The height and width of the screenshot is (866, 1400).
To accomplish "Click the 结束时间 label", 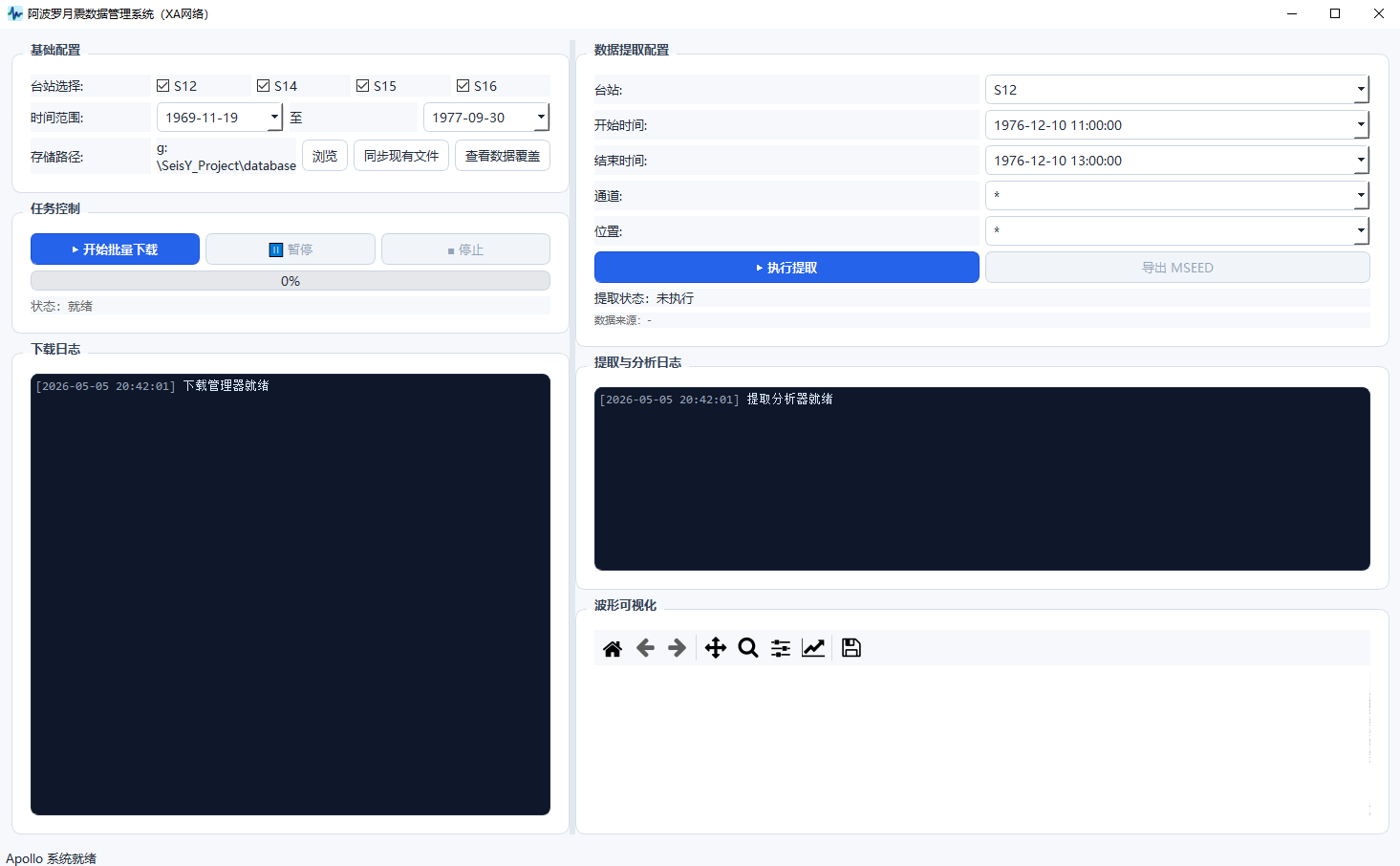I will coord(621,161).
